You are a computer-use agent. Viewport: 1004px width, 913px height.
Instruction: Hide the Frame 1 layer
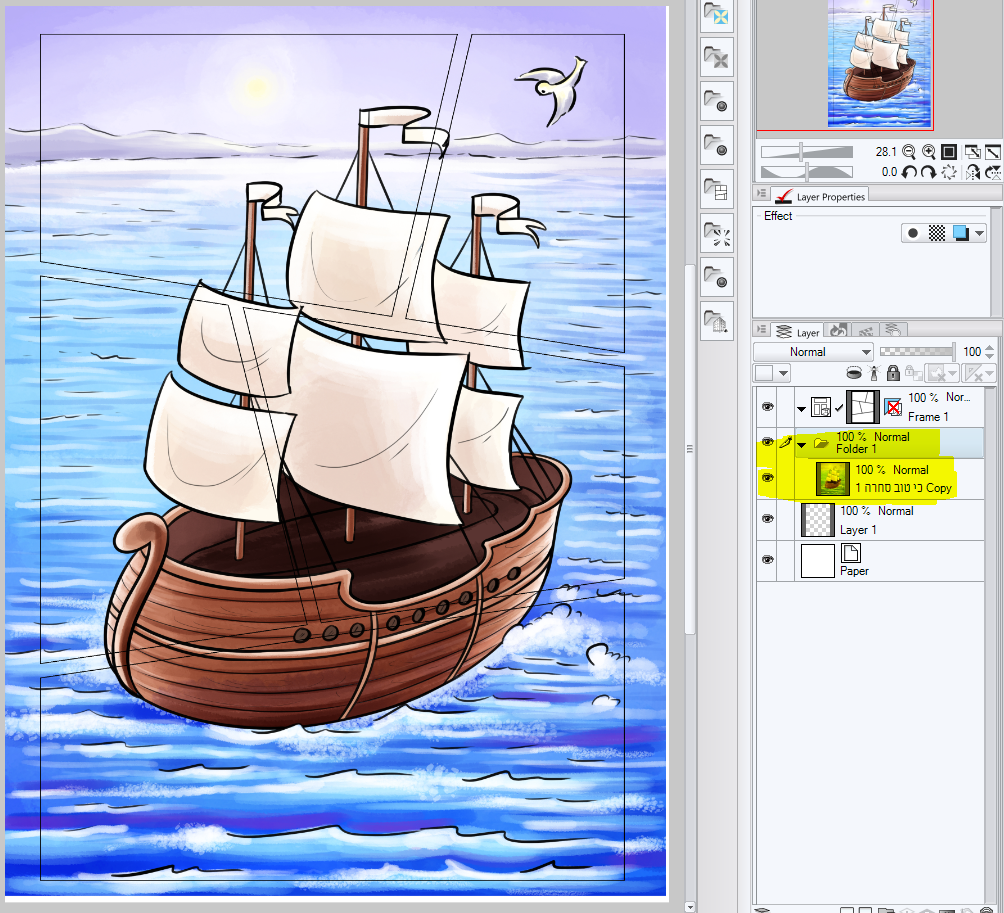766,407
